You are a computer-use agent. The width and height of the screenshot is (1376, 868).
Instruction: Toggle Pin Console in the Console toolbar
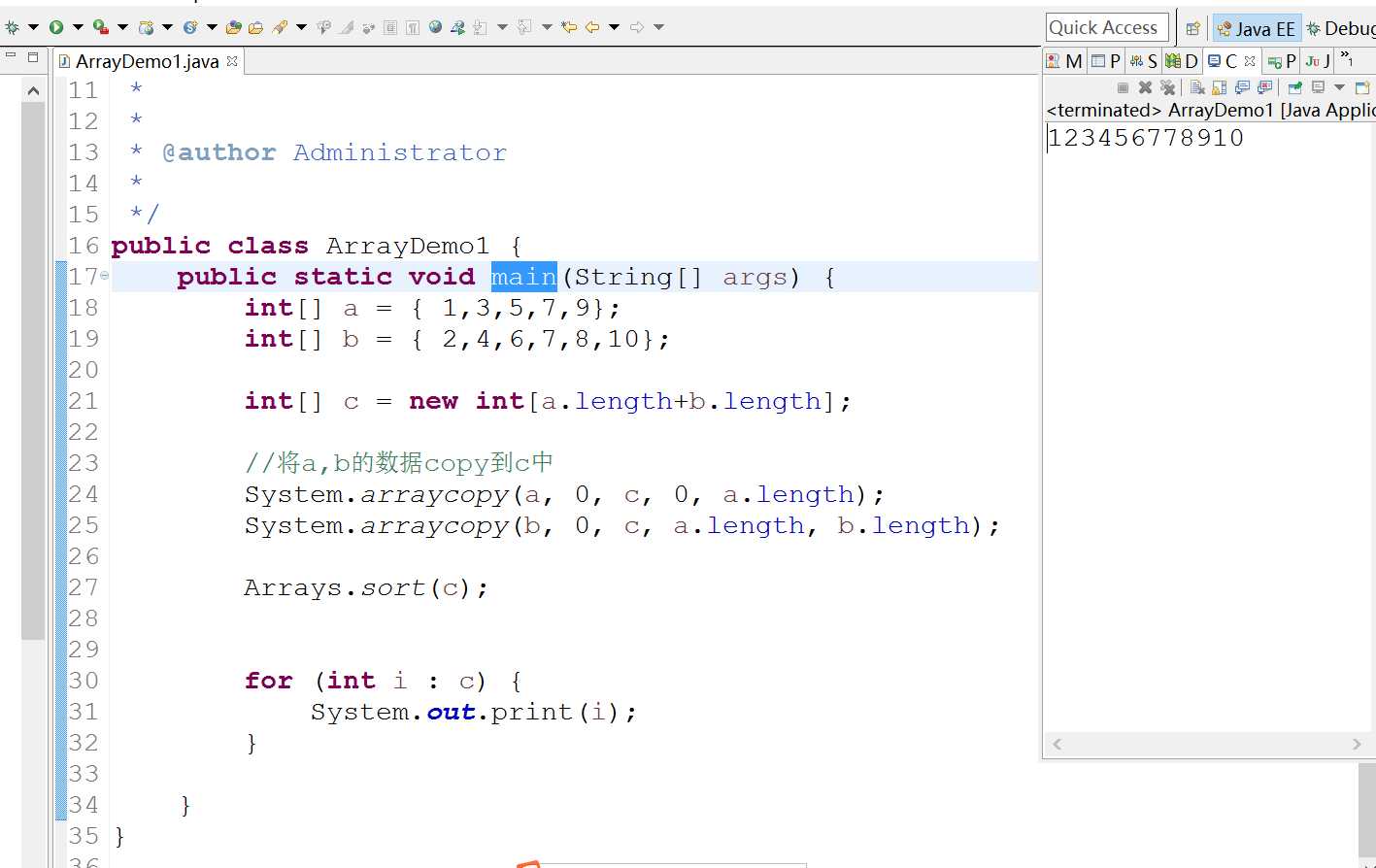(1294, 88)
